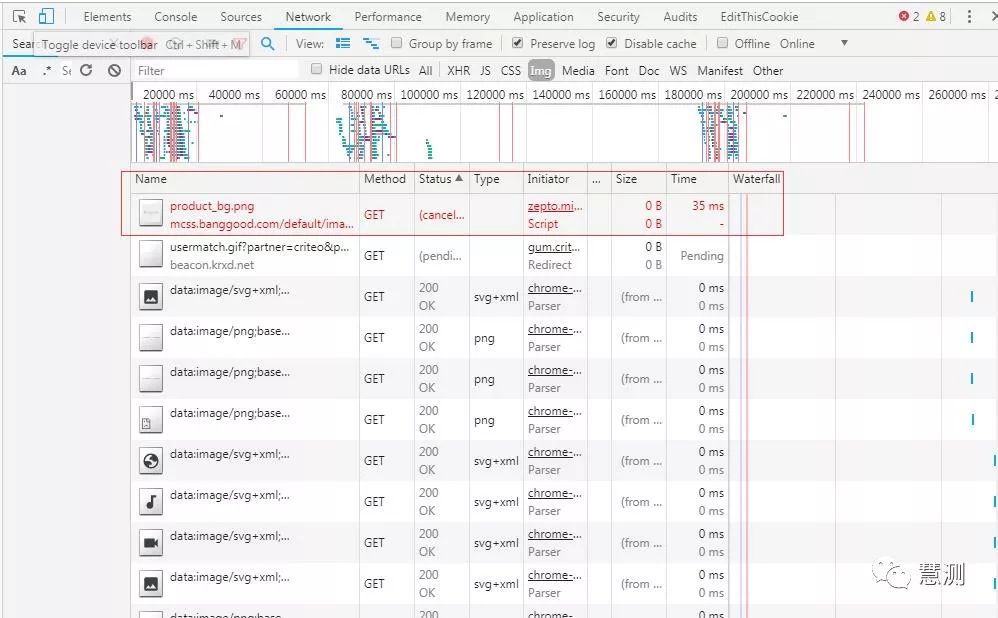Toggle Group by frame checkbox
Screen dimensions: 998x618
[x=397, y=43]
